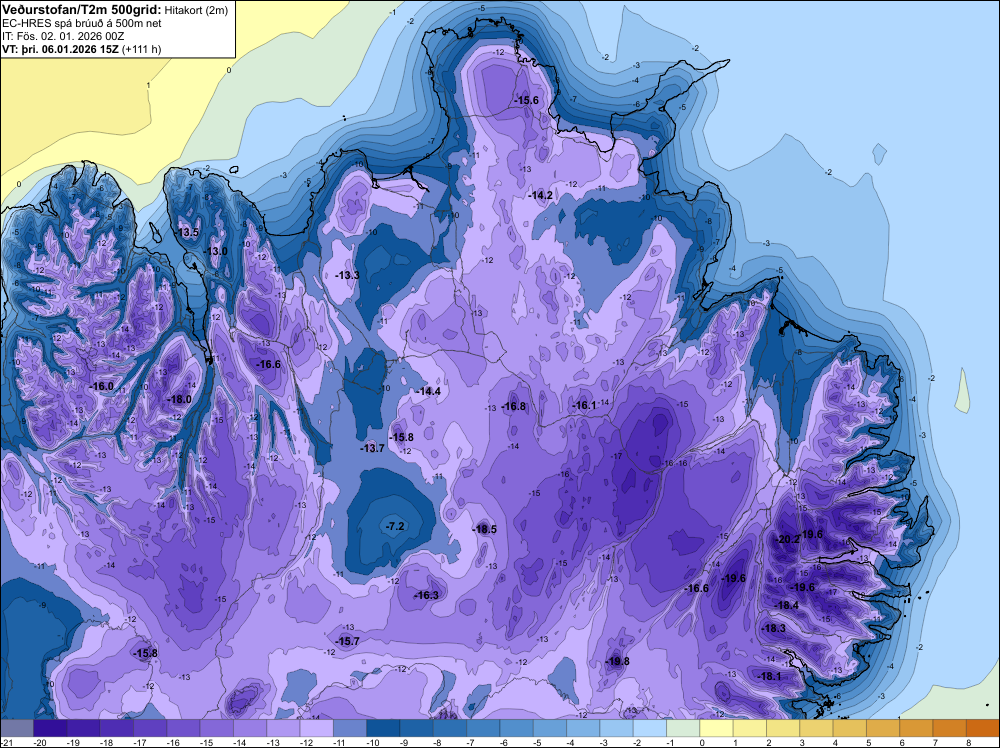Select the -18.3 temperature label

coord(774,628)
